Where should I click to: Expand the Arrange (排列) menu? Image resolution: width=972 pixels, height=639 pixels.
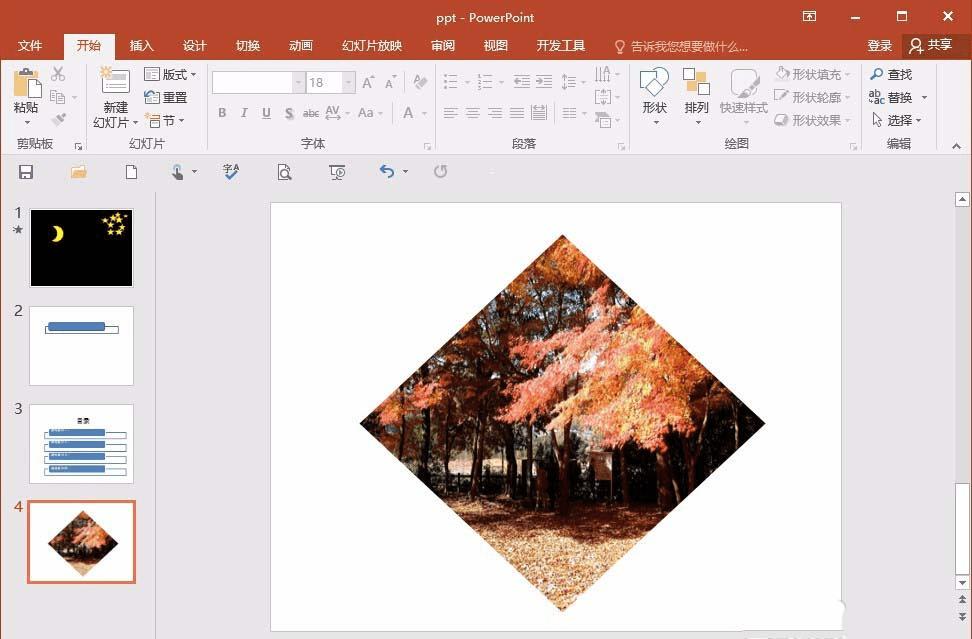click(696, 96)
